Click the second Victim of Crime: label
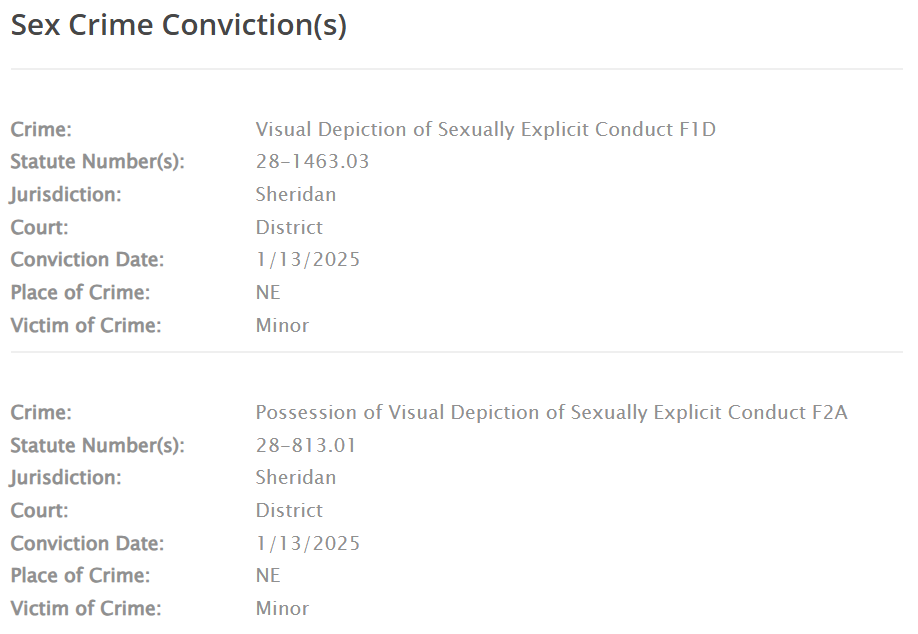This screenshot has height=634, width=918. [86, 608]
